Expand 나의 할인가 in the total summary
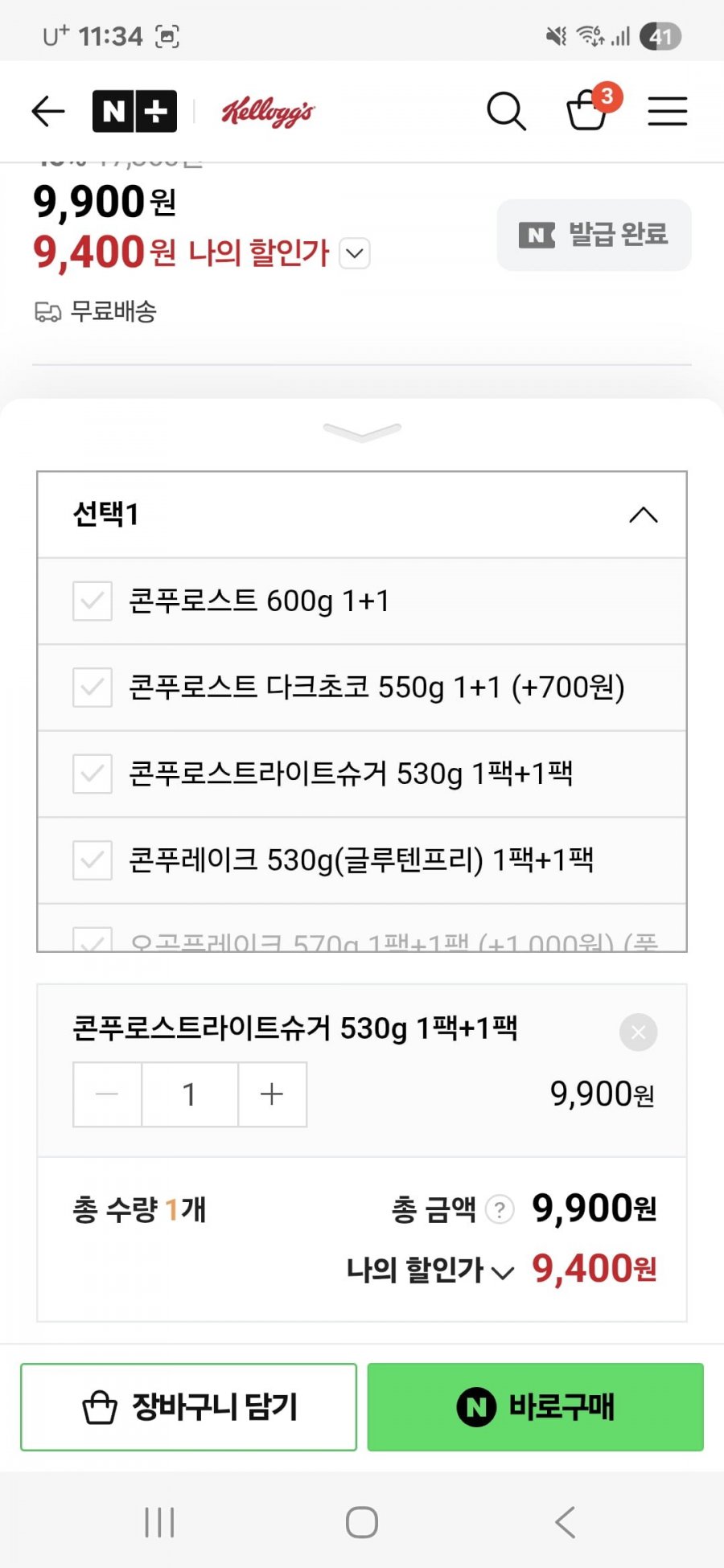Viewport: 724px width, 1568px height. (503, 1271)
